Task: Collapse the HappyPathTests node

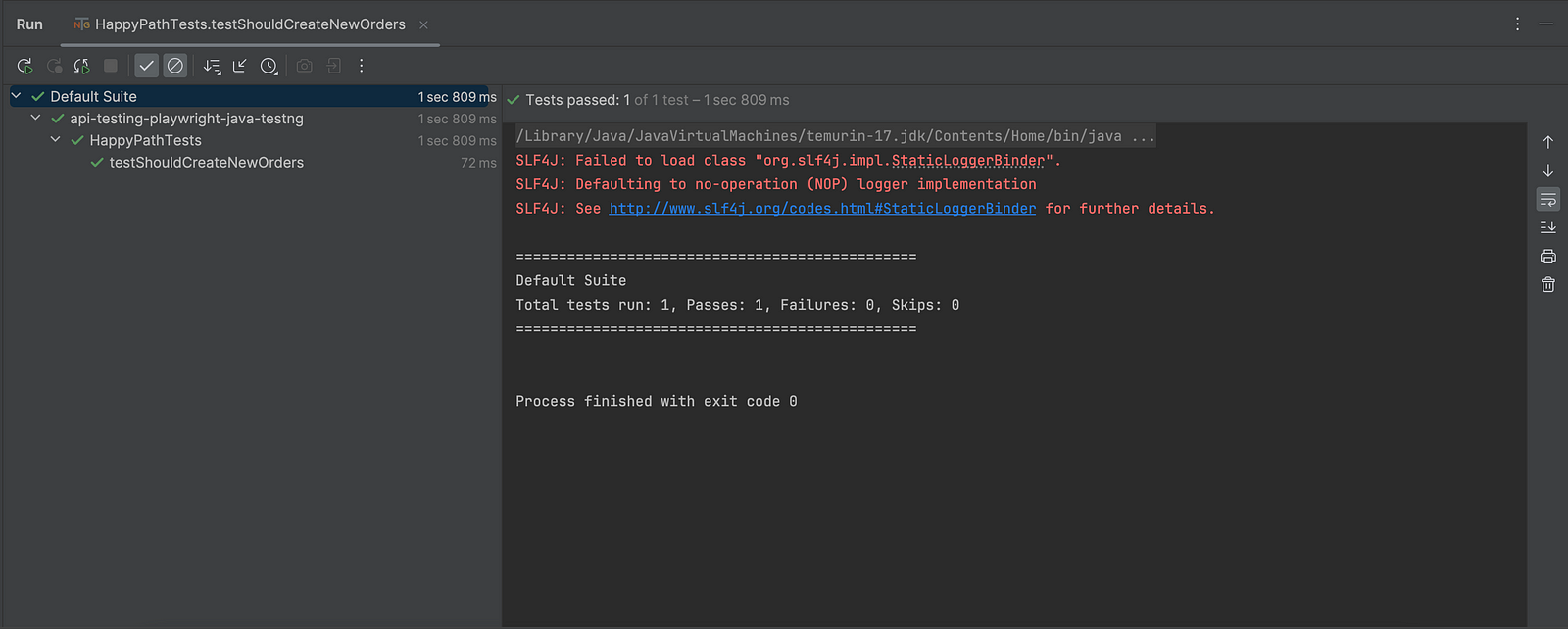Action: (56, 140)
